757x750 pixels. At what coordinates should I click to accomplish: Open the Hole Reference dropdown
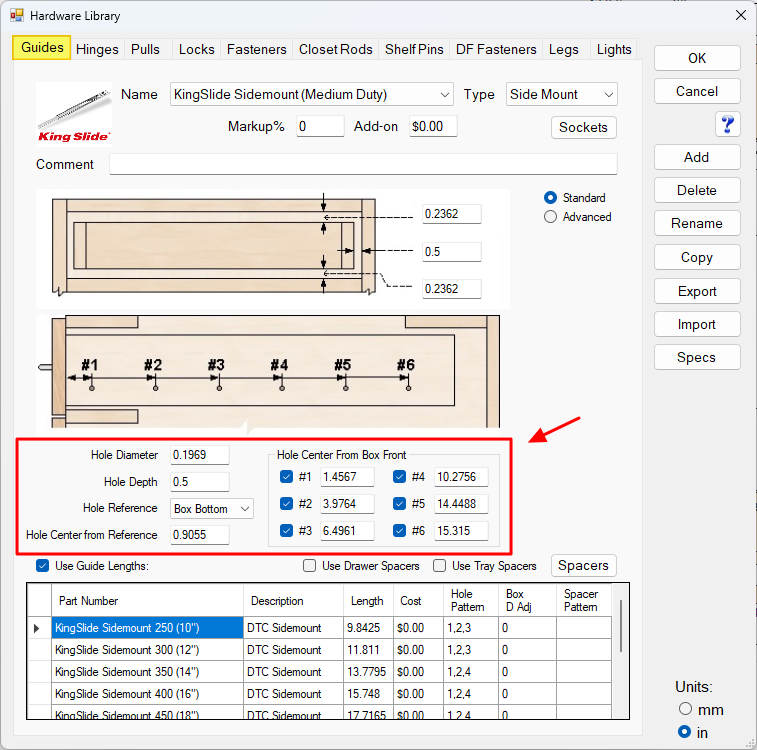click(x=245, y=509)
